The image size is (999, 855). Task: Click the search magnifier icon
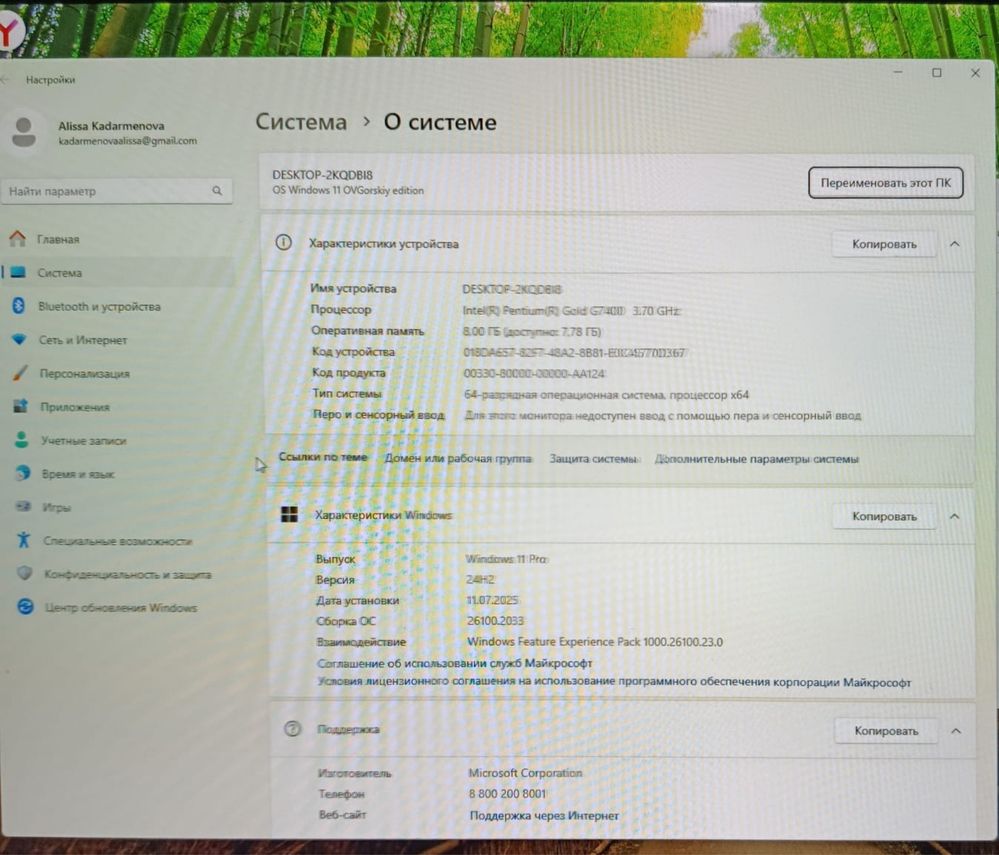pos(217,190)
